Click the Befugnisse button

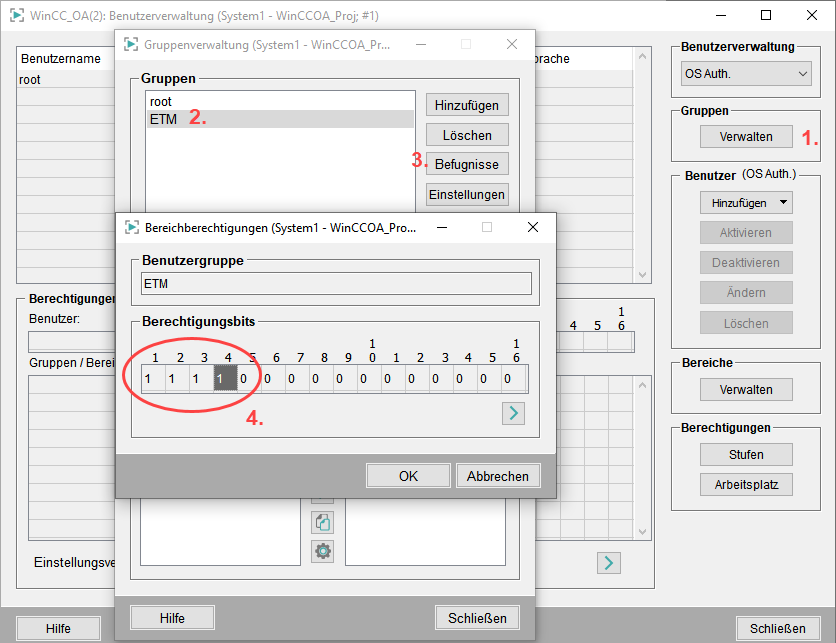coord(467,164)
